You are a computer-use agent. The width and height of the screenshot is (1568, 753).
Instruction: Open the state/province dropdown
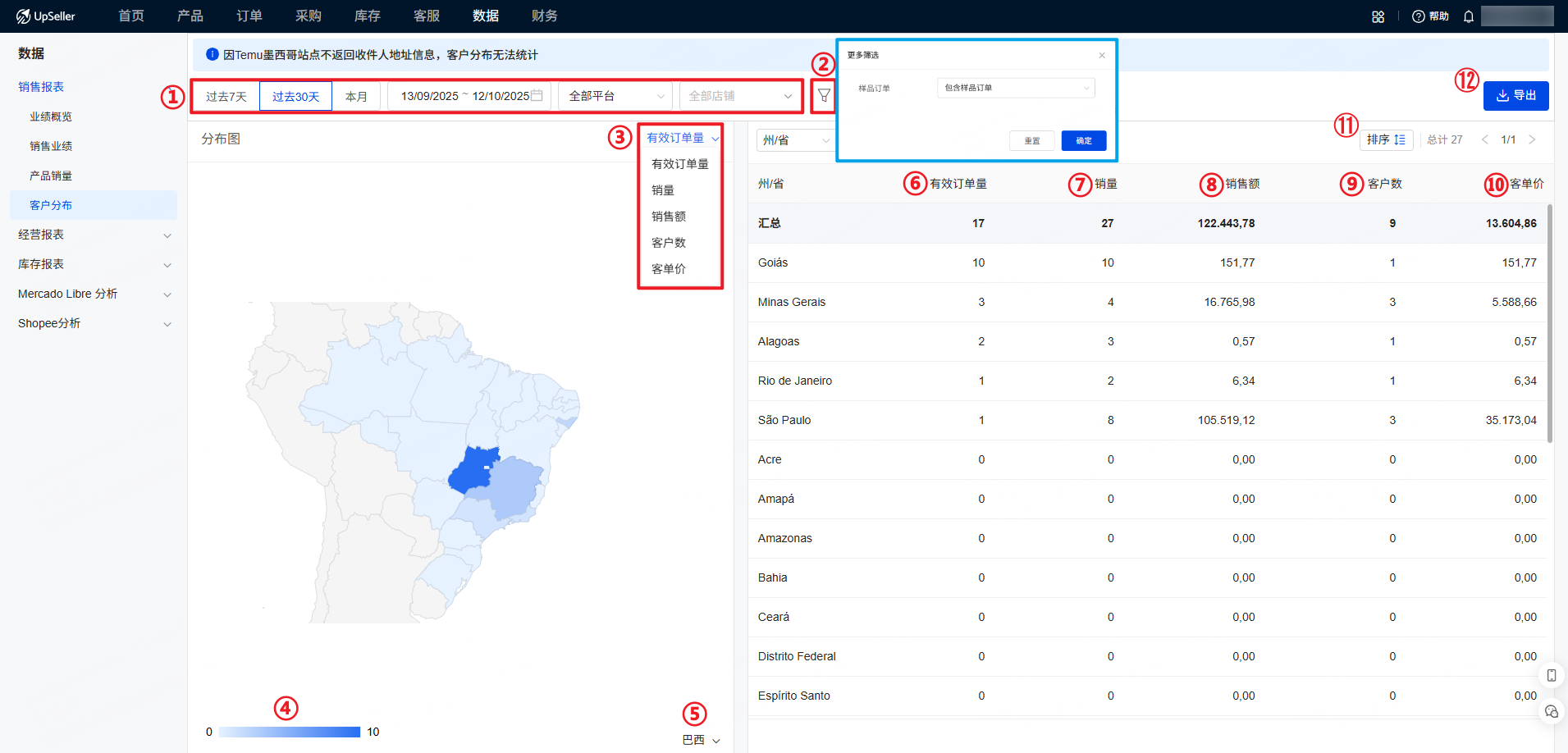(794, 140)
